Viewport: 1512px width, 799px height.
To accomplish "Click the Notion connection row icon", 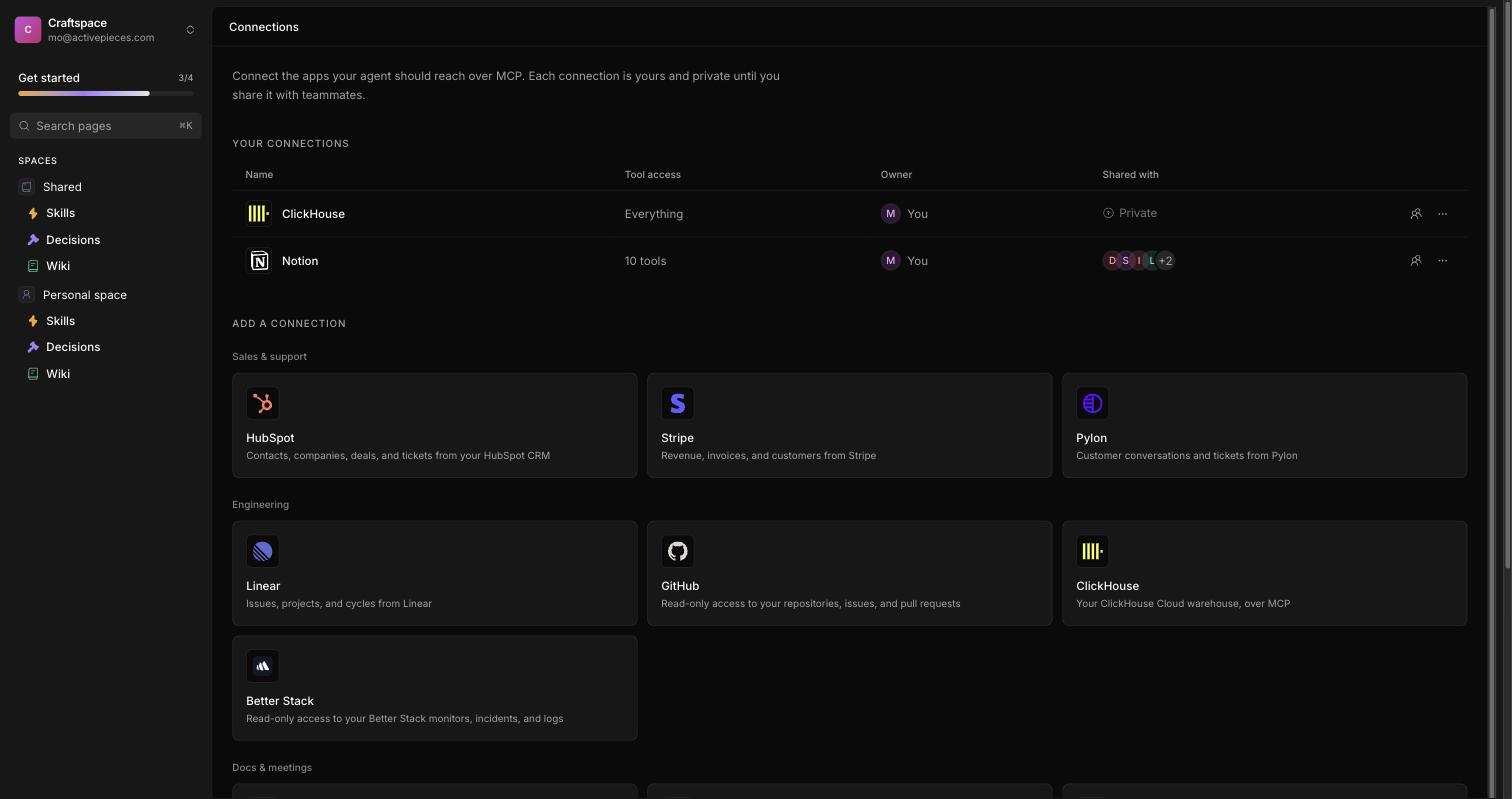I will tap(259, 261).
